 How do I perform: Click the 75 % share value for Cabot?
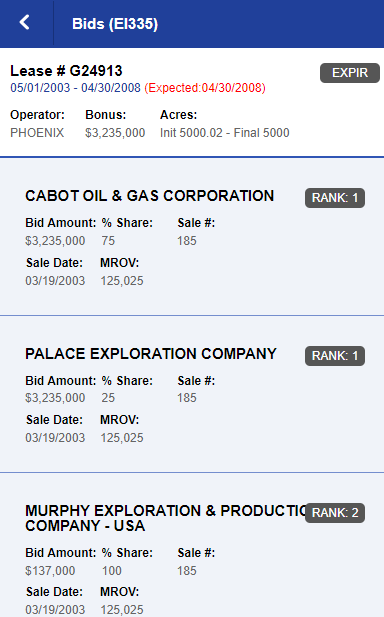tap(108, 240)
